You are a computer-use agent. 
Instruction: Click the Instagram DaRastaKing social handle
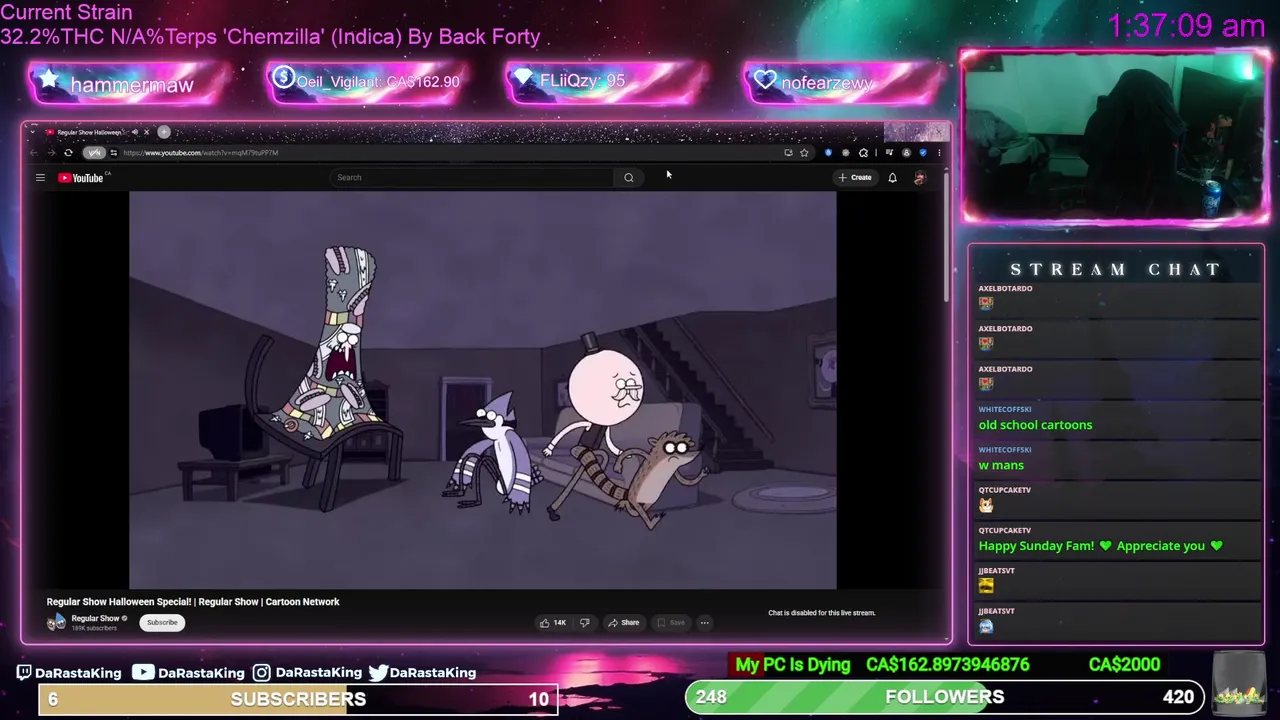[307, 673]
